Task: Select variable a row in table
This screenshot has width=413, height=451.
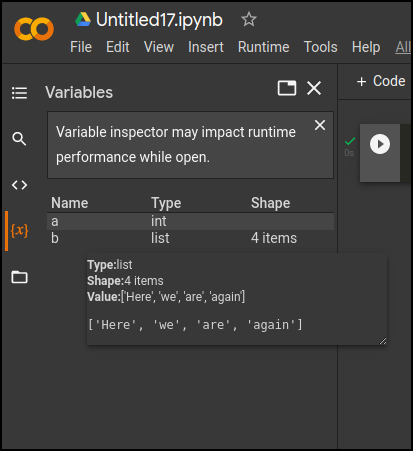Action: (x=190, y=221)
